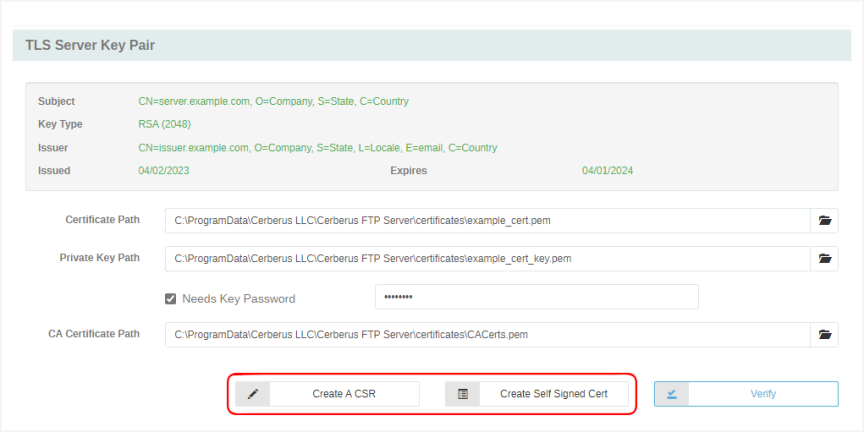Click the folder icon beside Certificate Path
Image resolution: width=864 pixels, height=432 pixels.
825,221
